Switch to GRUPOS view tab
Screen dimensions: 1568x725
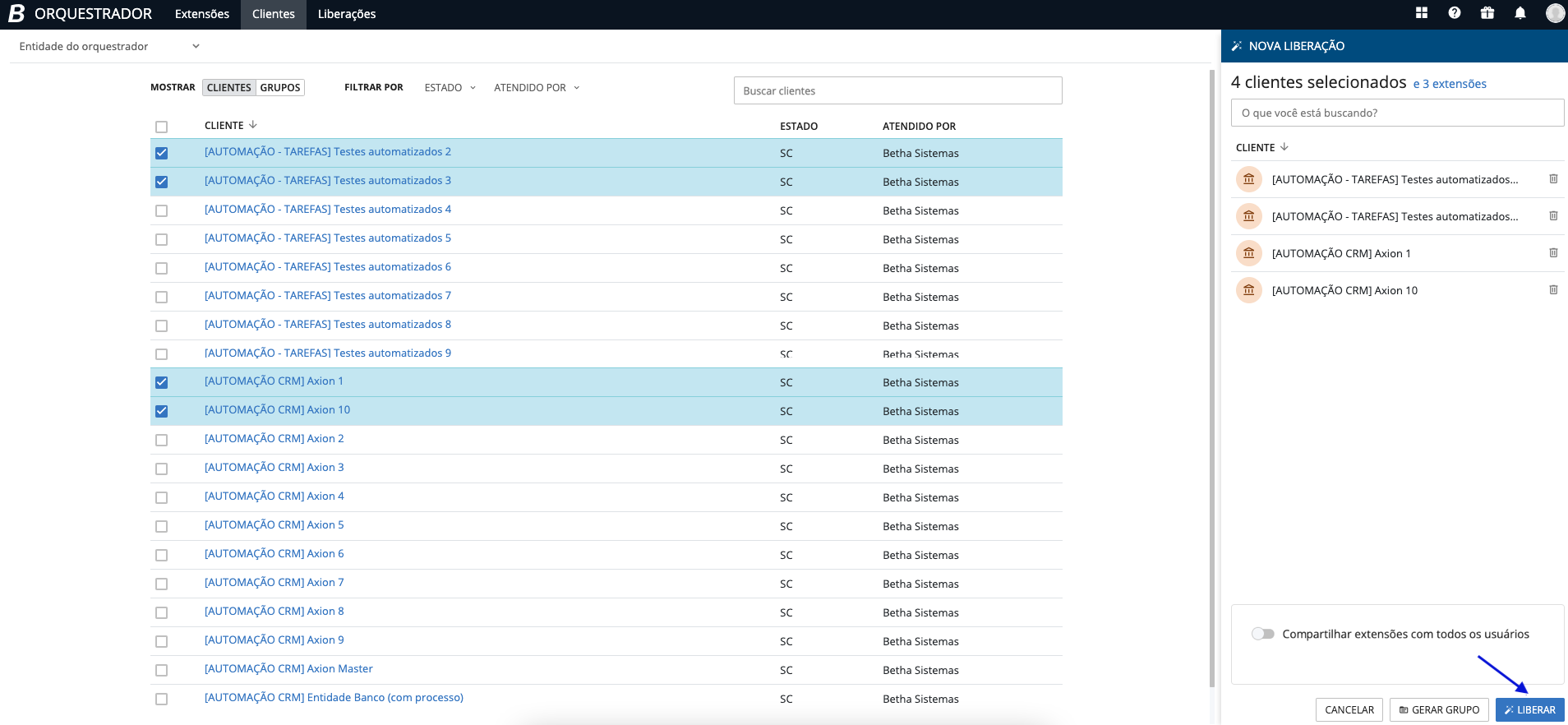280,87
